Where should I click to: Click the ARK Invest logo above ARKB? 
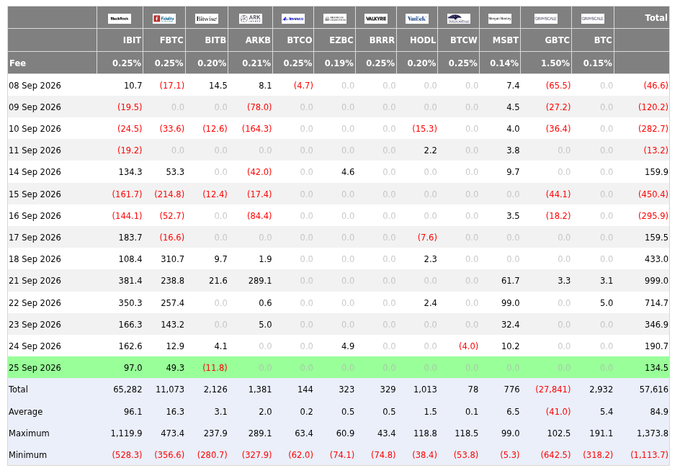click(250, 19)
